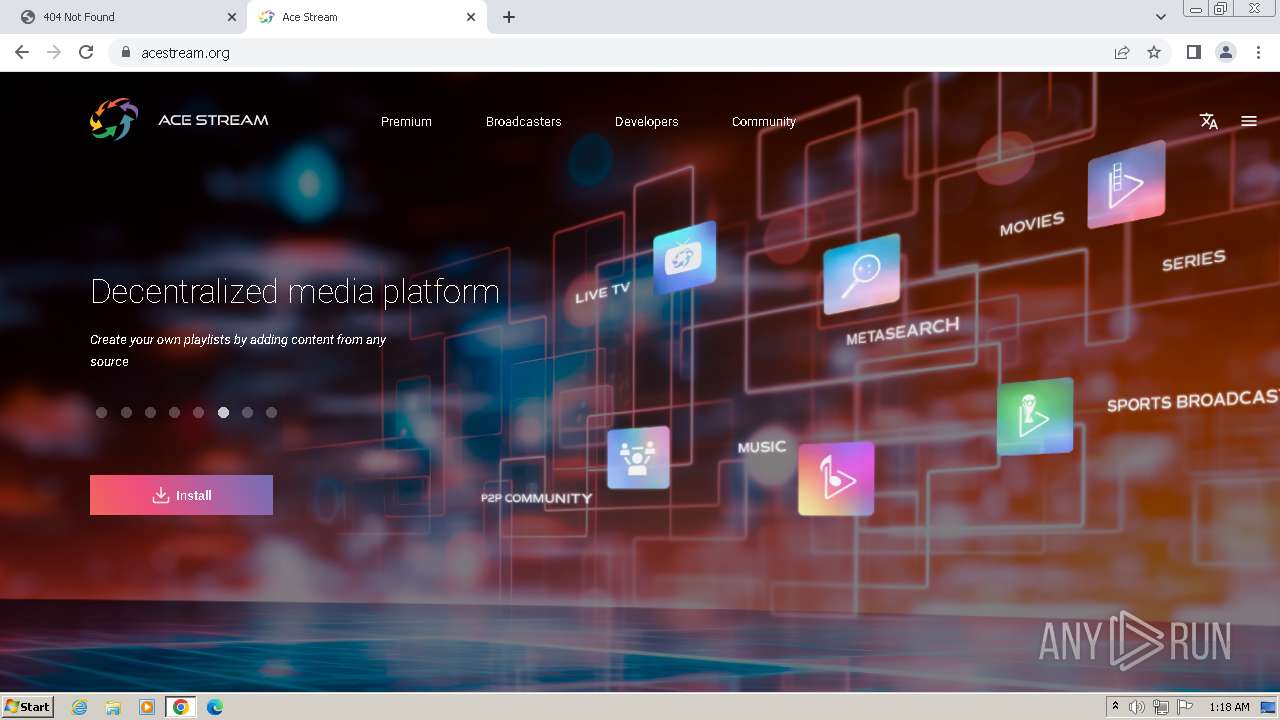Select second carousel slide dot
Viewport: 1280px width, 720px height.
pos(126,412)
